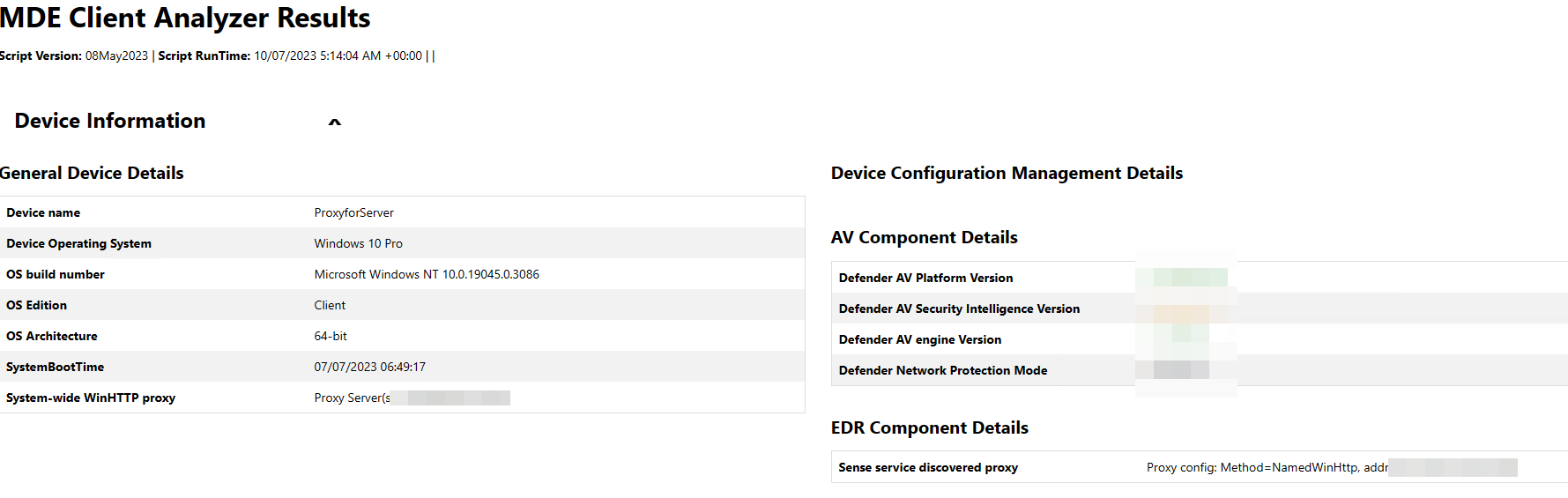The image size is (1568, 498).
Task: Click Defender Network Protection Mode label
Action: [x=942, y=370]
